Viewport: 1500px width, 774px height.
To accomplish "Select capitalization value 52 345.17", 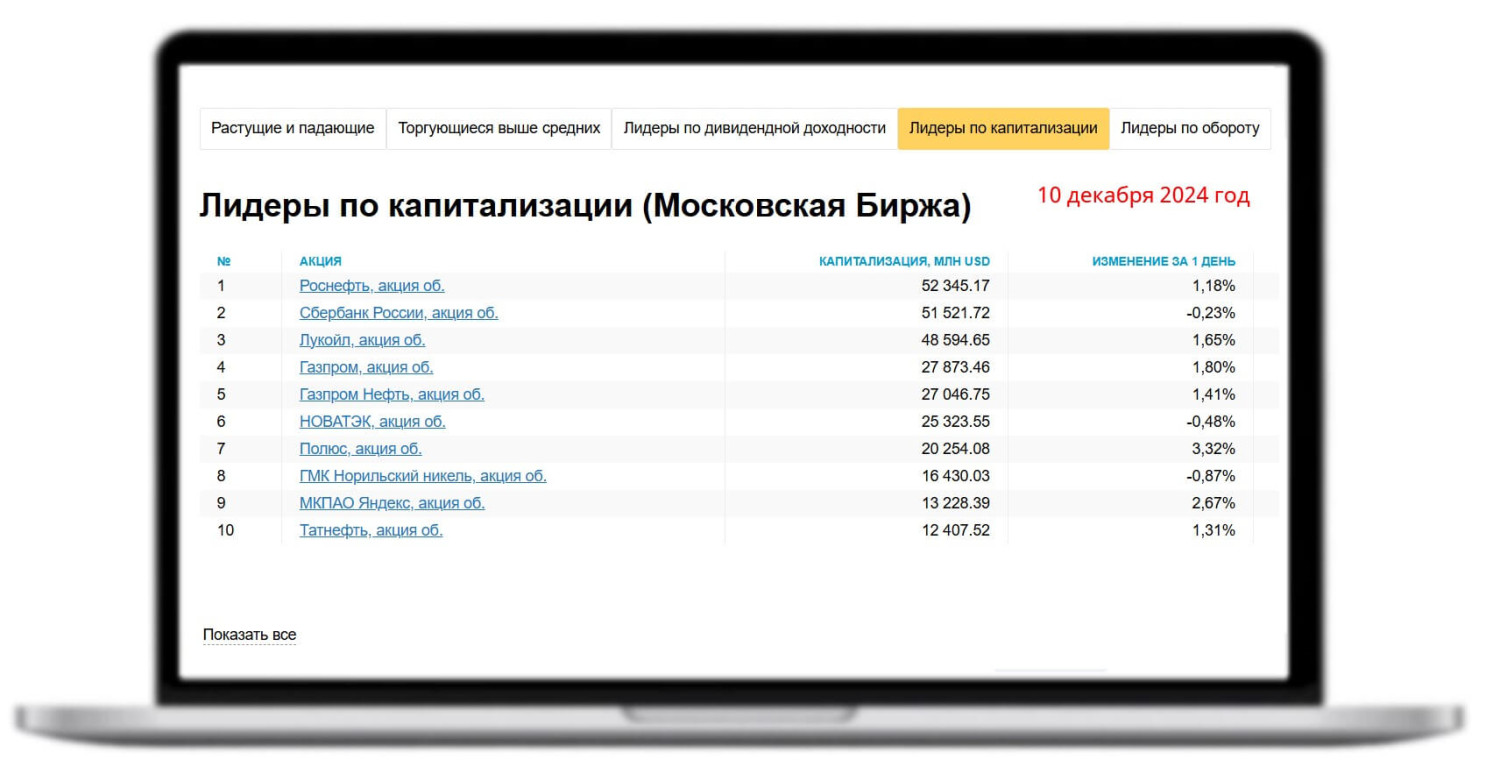I will click(956, 286).
